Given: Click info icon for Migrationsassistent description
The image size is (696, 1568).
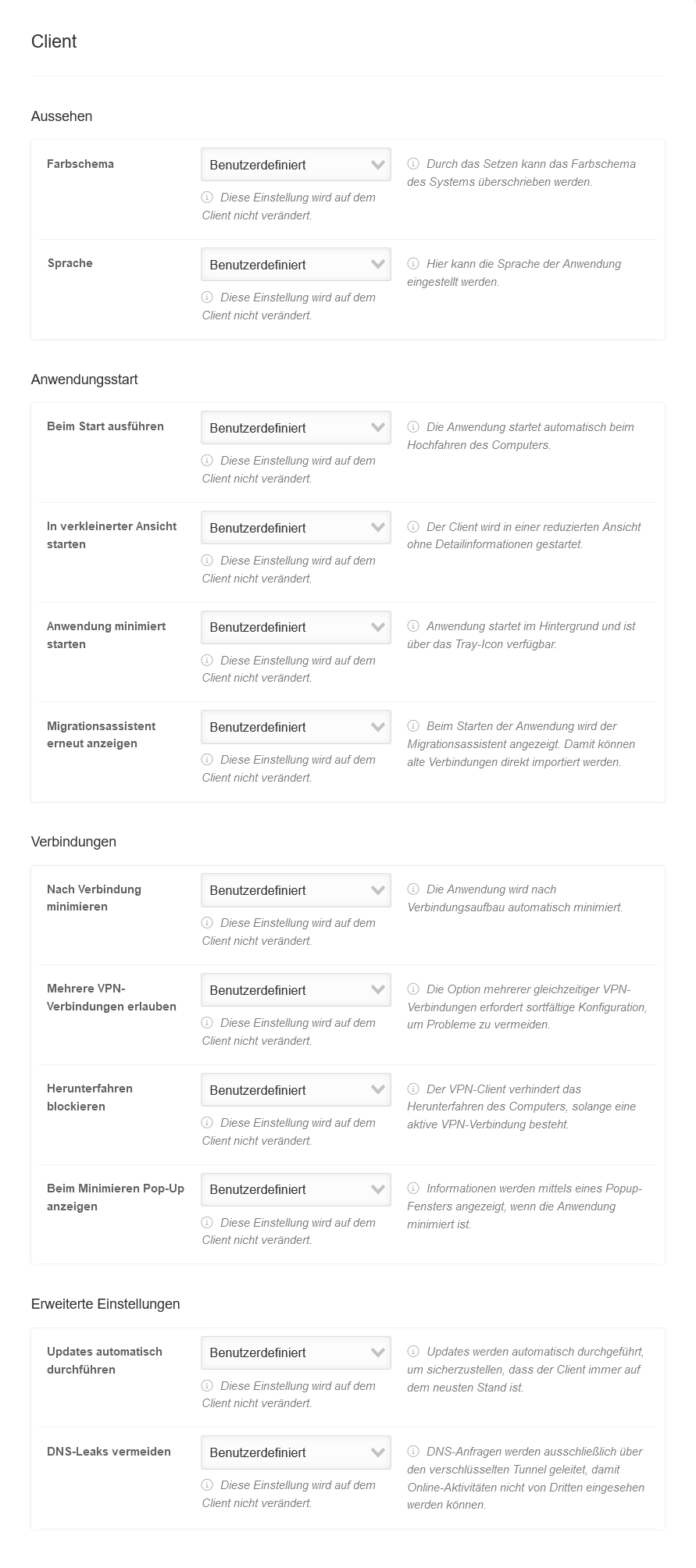Looking at the screenshot, I should [413, 726].
